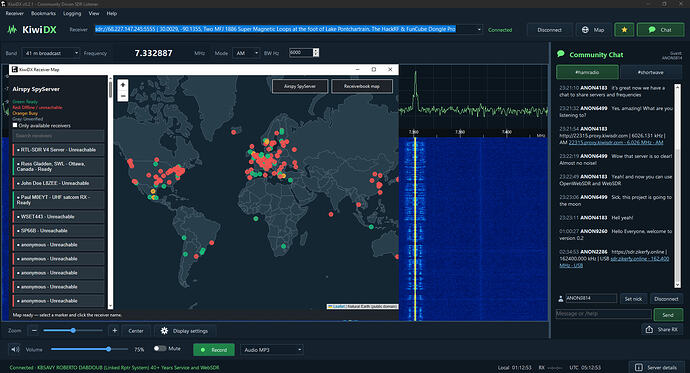Click the chat messages scrollbar
This screenshot has height=373, width=690.
pyautogui.click(x=678, y=185)
